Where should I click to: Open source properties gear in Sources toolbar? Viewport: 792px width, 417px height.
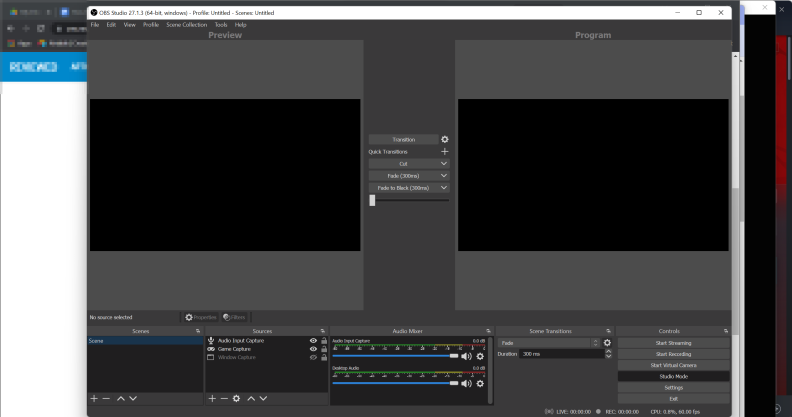click(236, 399)
